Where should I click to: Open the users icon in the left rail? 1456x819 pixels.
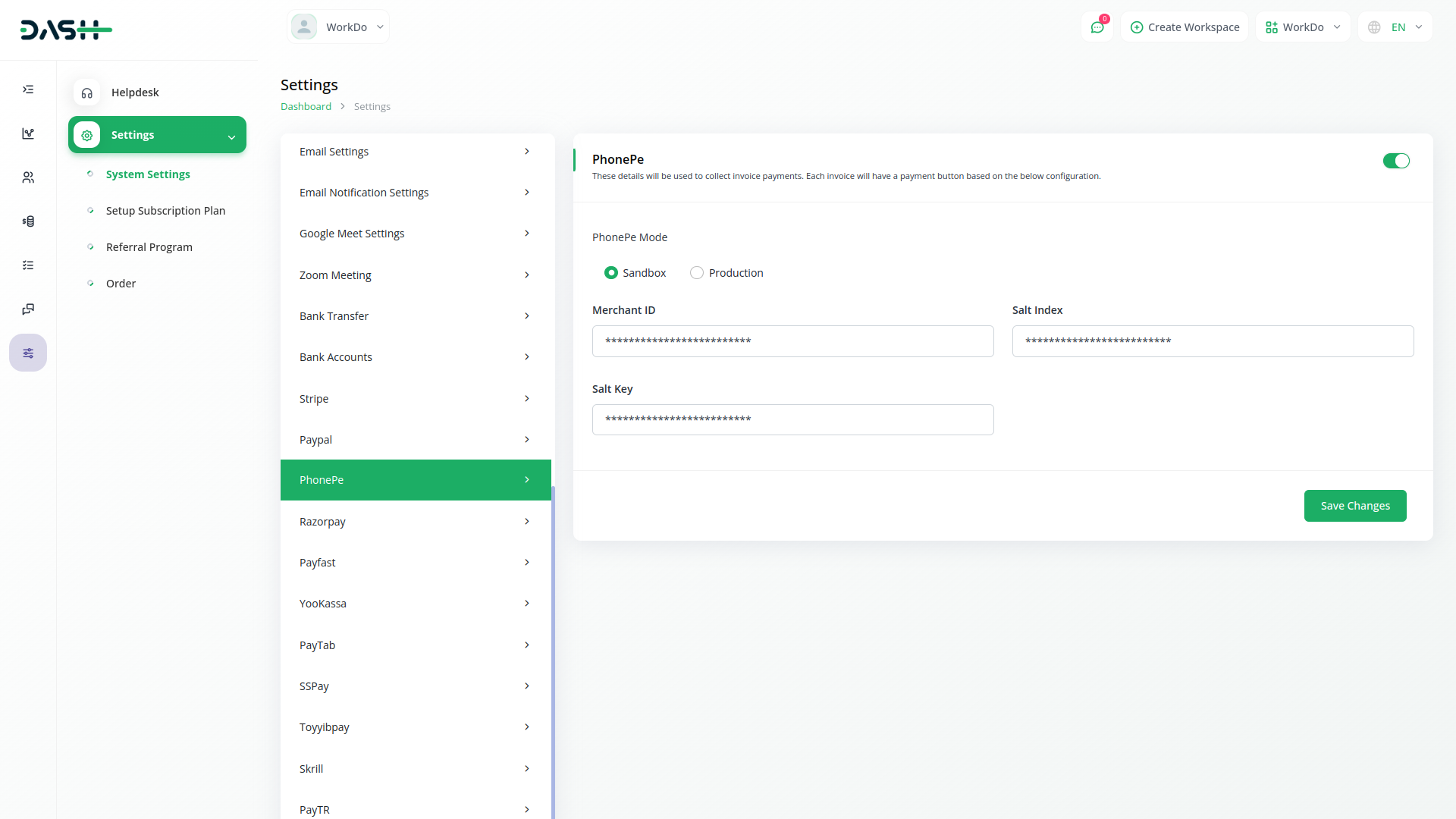pyautogui.click(x=28, y=177)
